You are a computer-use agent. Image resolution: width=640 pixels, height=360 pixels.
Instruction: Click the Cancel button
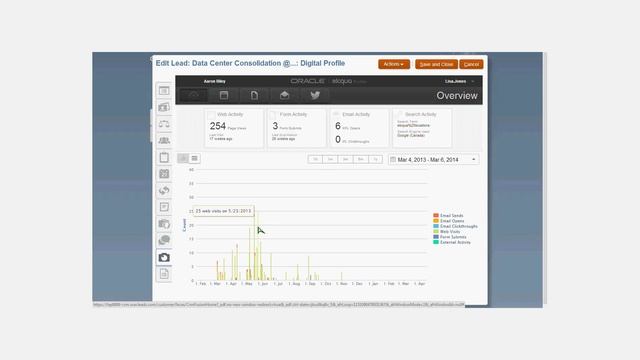tap(471, 64)
